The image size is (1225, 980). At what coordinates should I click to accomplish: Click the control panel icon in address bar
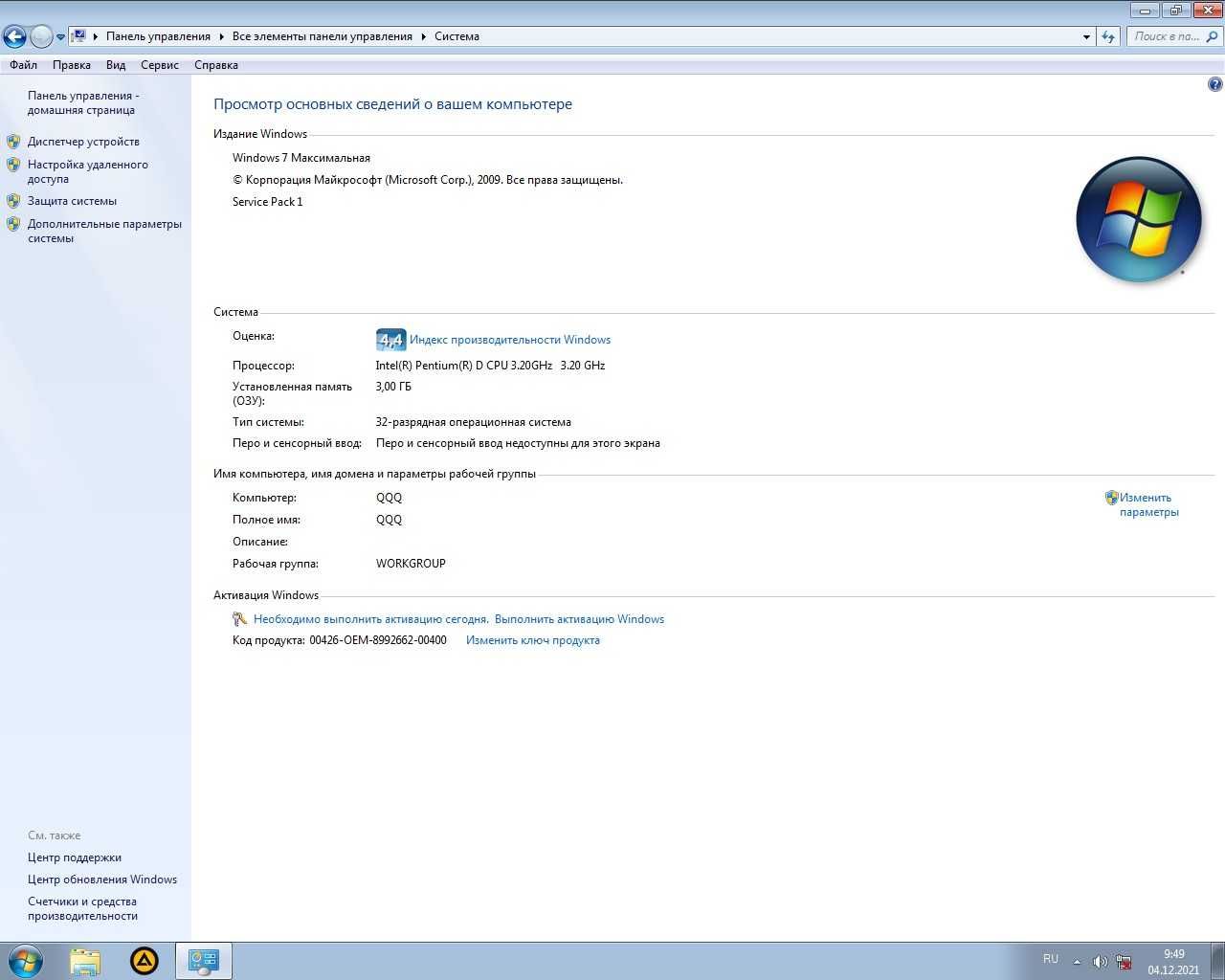(x=79, y=36)
